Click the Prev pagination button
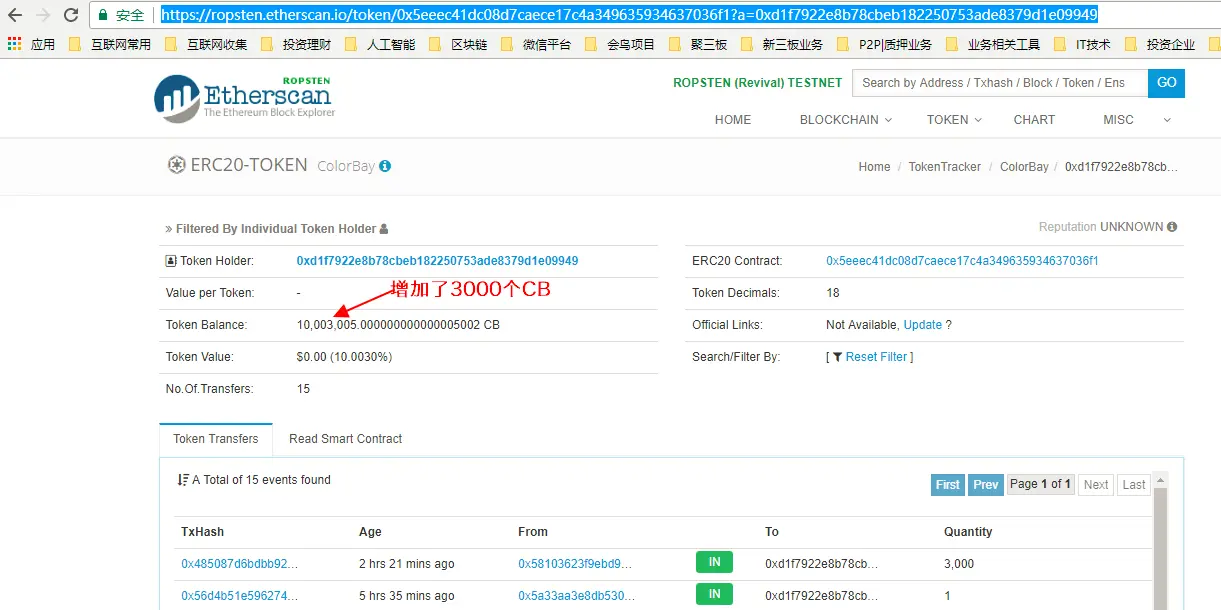Viewport: 1221px width, 610px height. point(985,484)
